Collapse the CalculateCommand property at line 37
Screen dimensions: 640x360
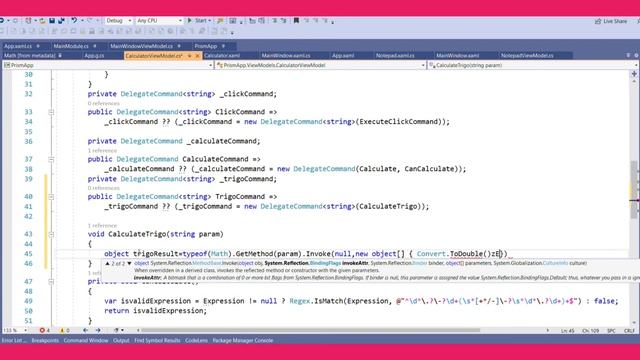[x=51, y=159]
